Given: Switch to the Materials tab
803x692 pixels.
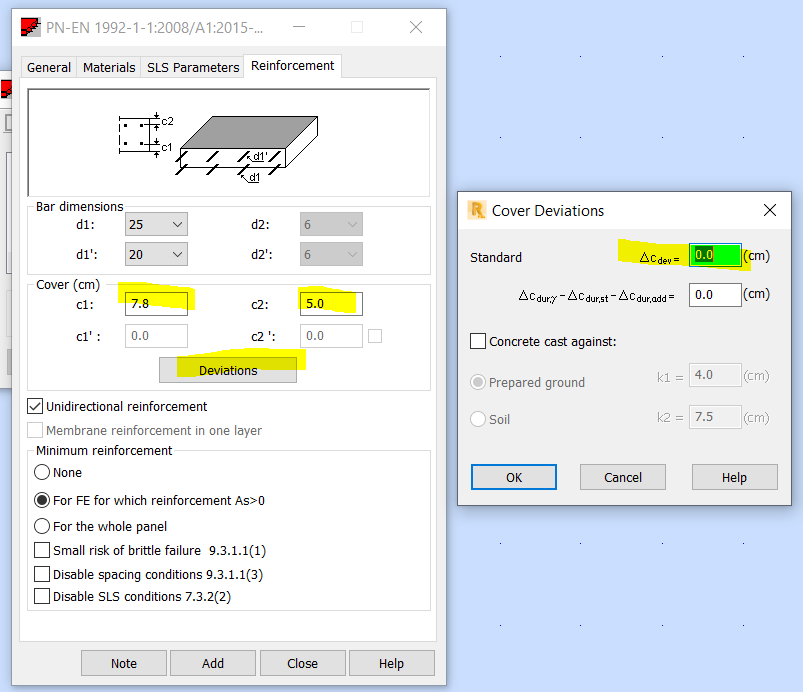Looking at the screenshot, I should pos(109,67).
